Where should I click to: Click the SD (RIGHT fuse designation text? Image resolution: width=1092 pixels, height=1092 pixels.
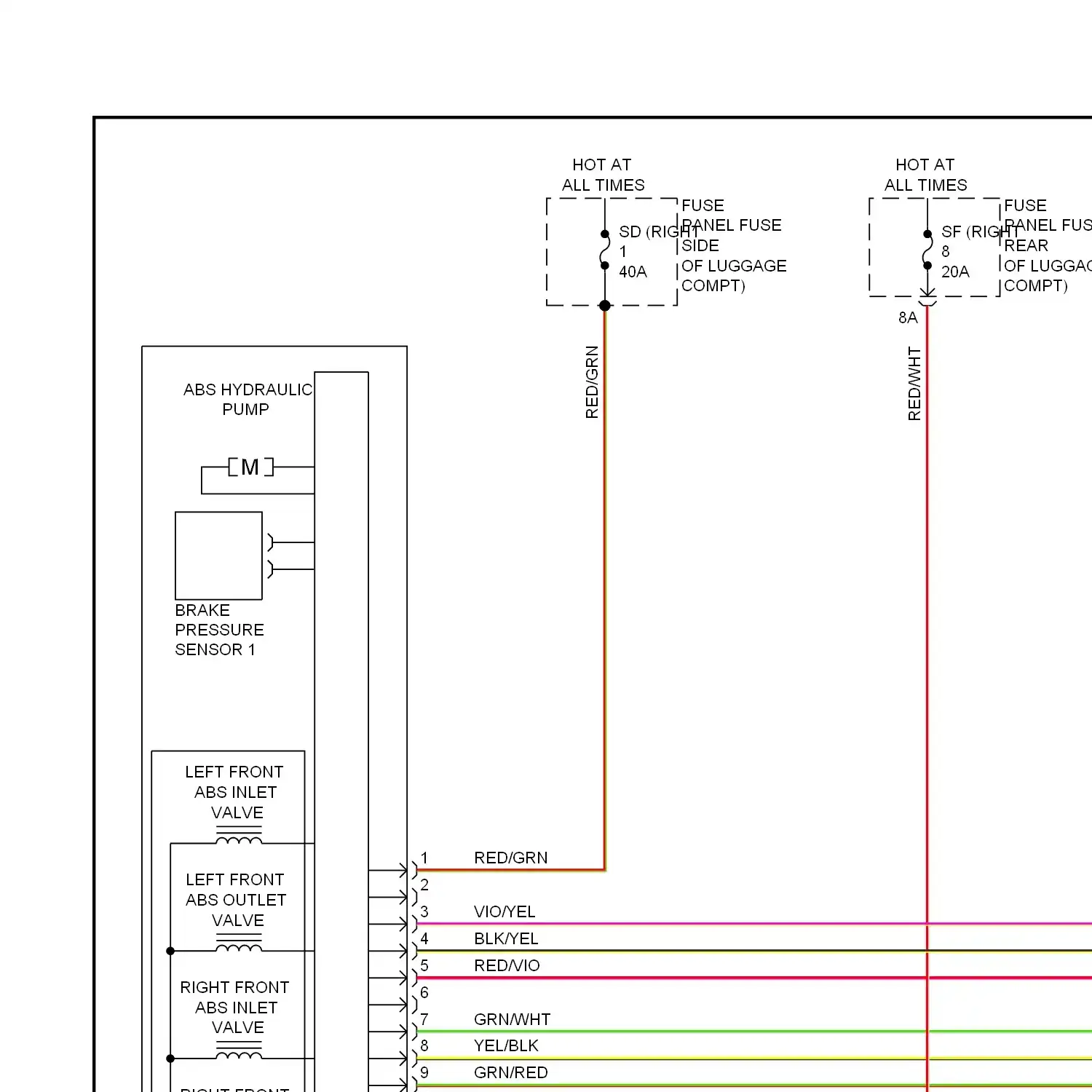tap(659, 232)
